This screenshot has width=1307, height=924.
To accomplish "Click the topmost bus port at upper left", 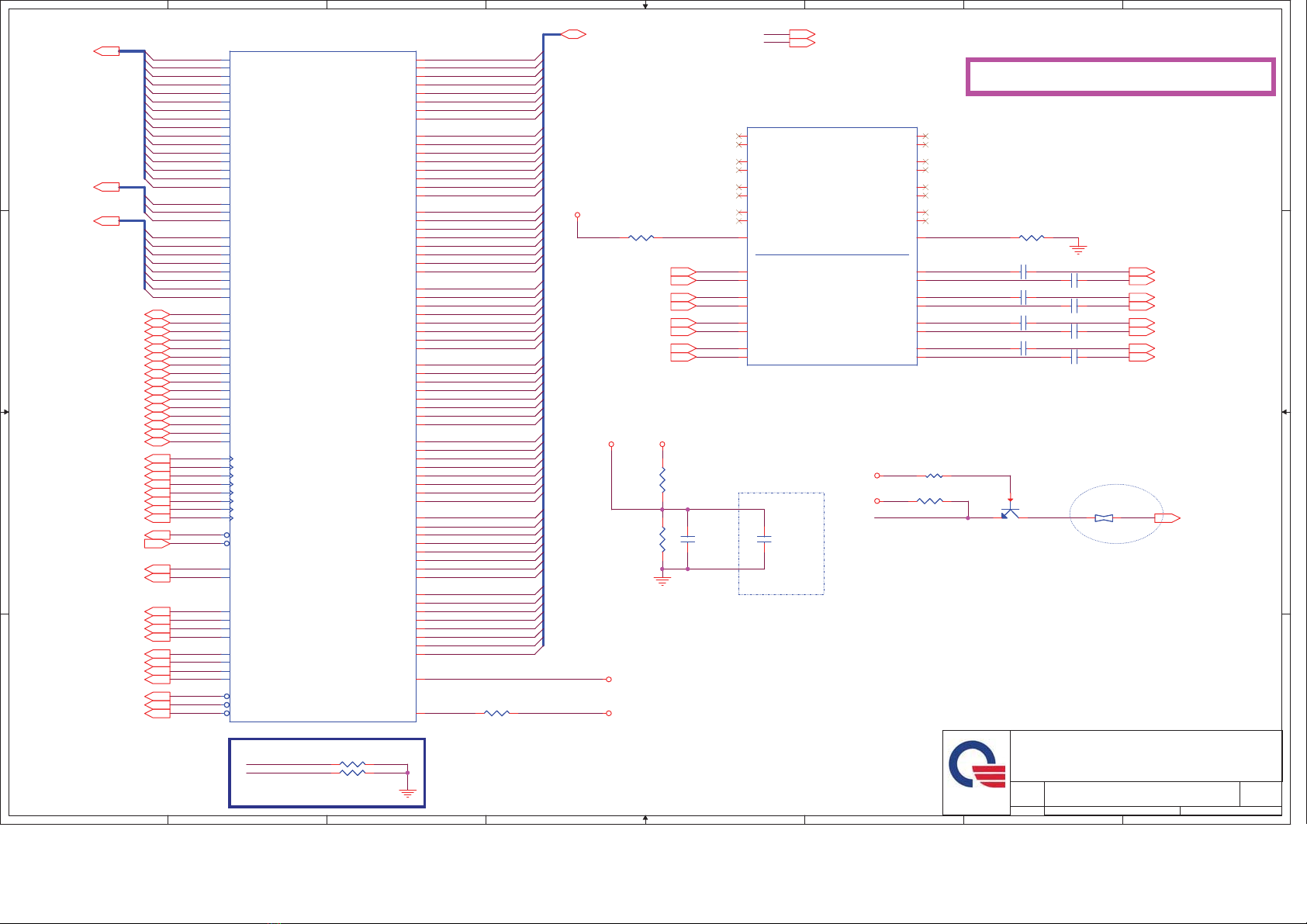I will coord(106,51).
